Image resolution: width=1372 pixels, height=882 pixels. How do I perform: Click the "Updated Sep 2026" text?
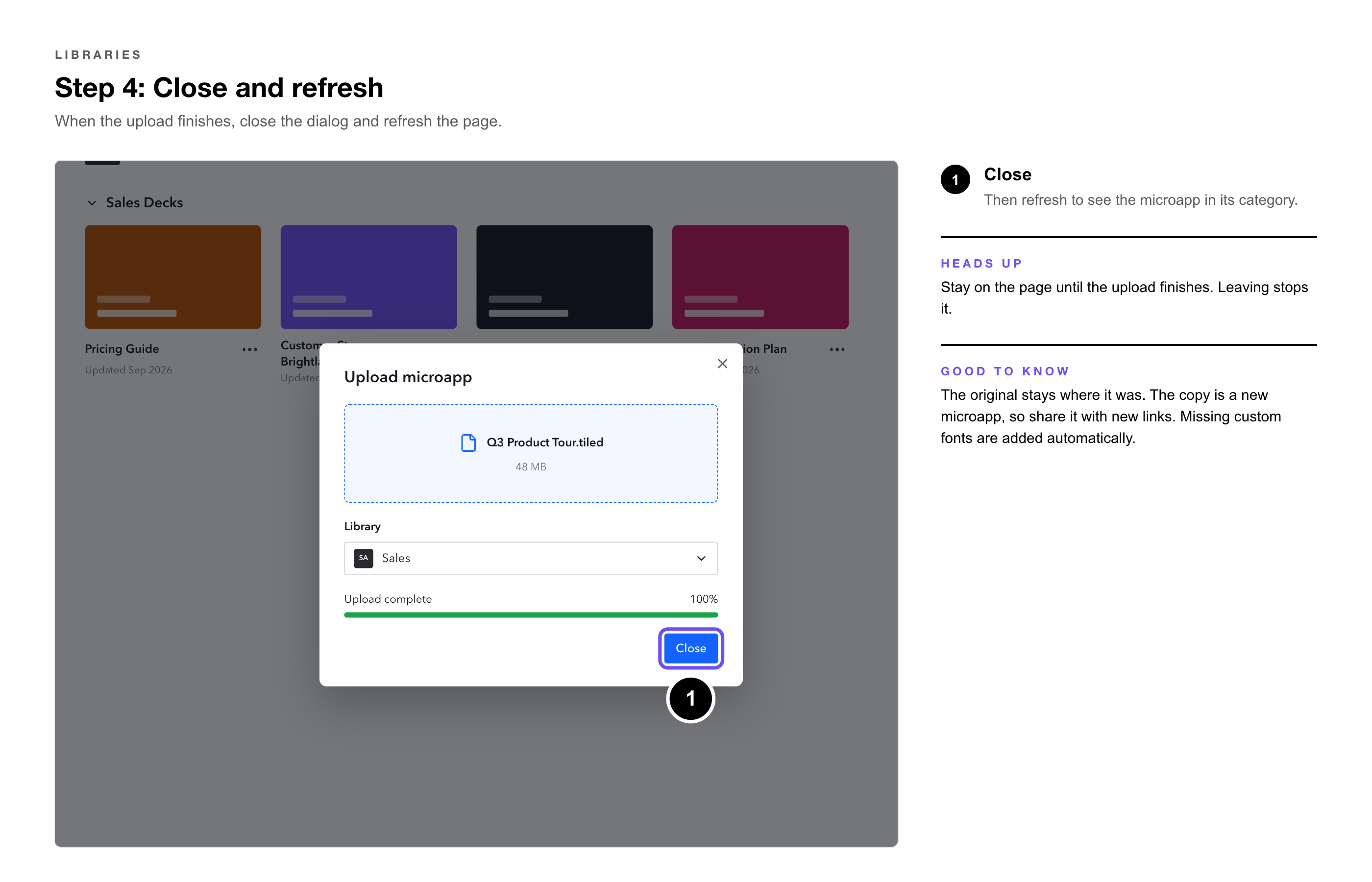coord(128,370)
